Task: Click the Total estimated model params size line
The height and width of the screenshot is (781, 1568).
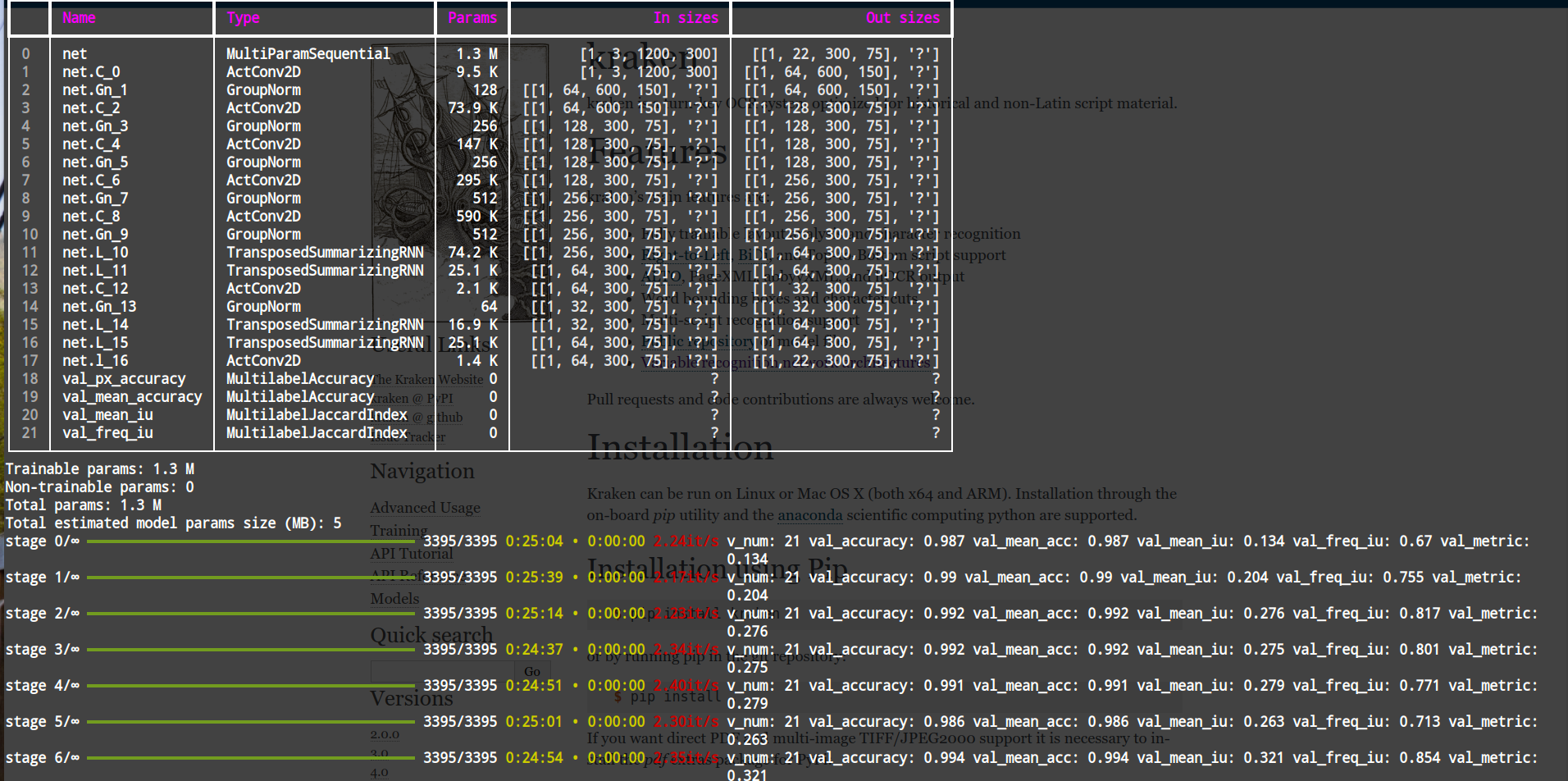Action: 173,523
